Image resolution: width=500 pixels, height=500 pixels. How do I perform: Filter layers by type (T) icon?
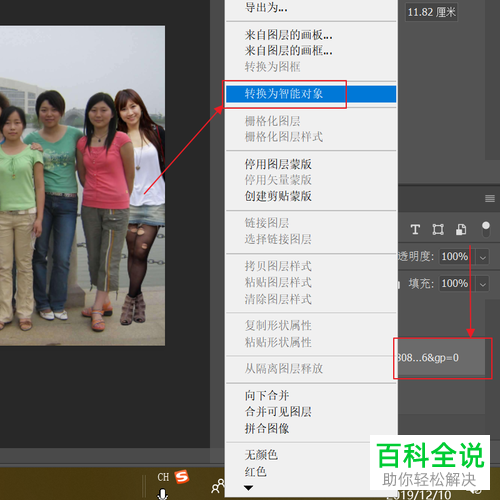415,229
